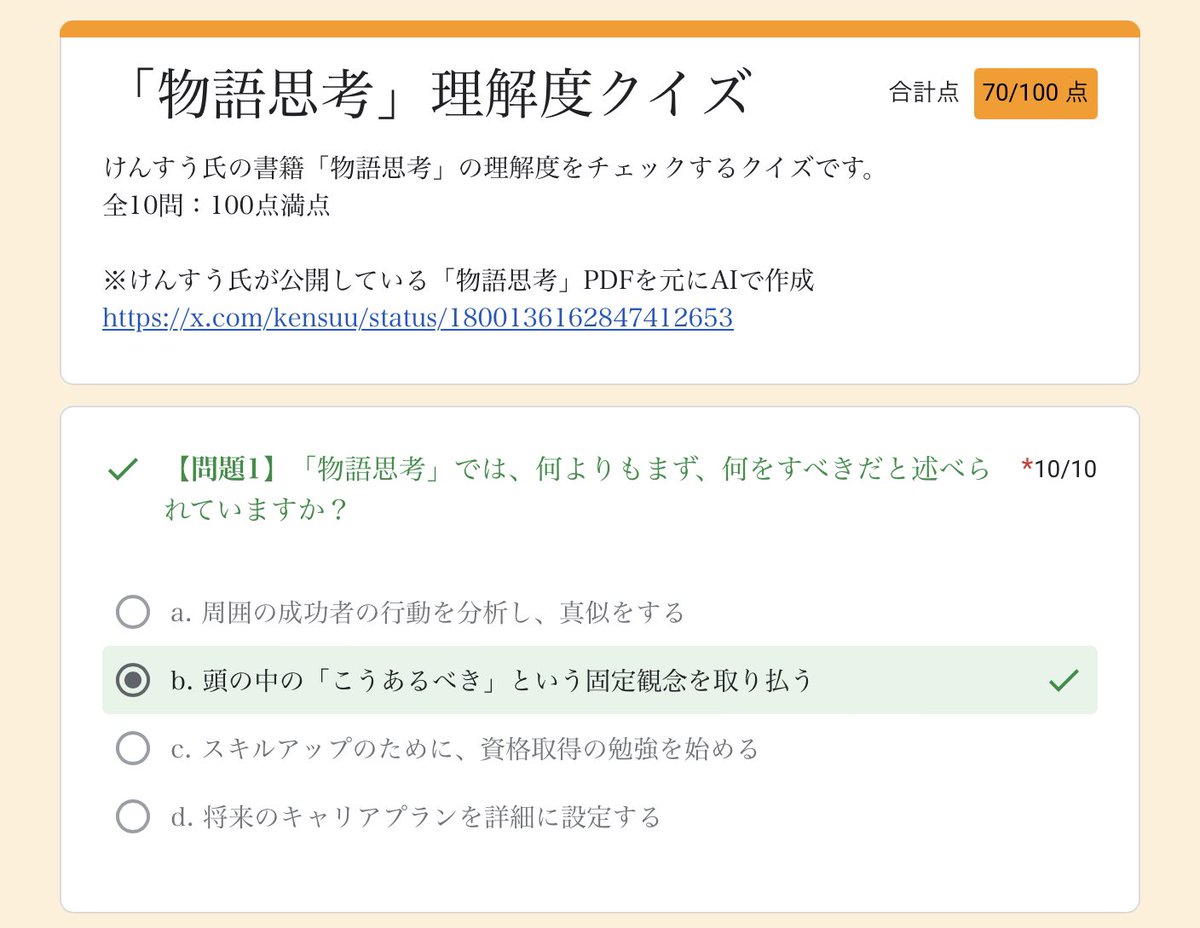
Task: Click the green checkmark beside 【問題1】
Action: click(x=122, y=469)
